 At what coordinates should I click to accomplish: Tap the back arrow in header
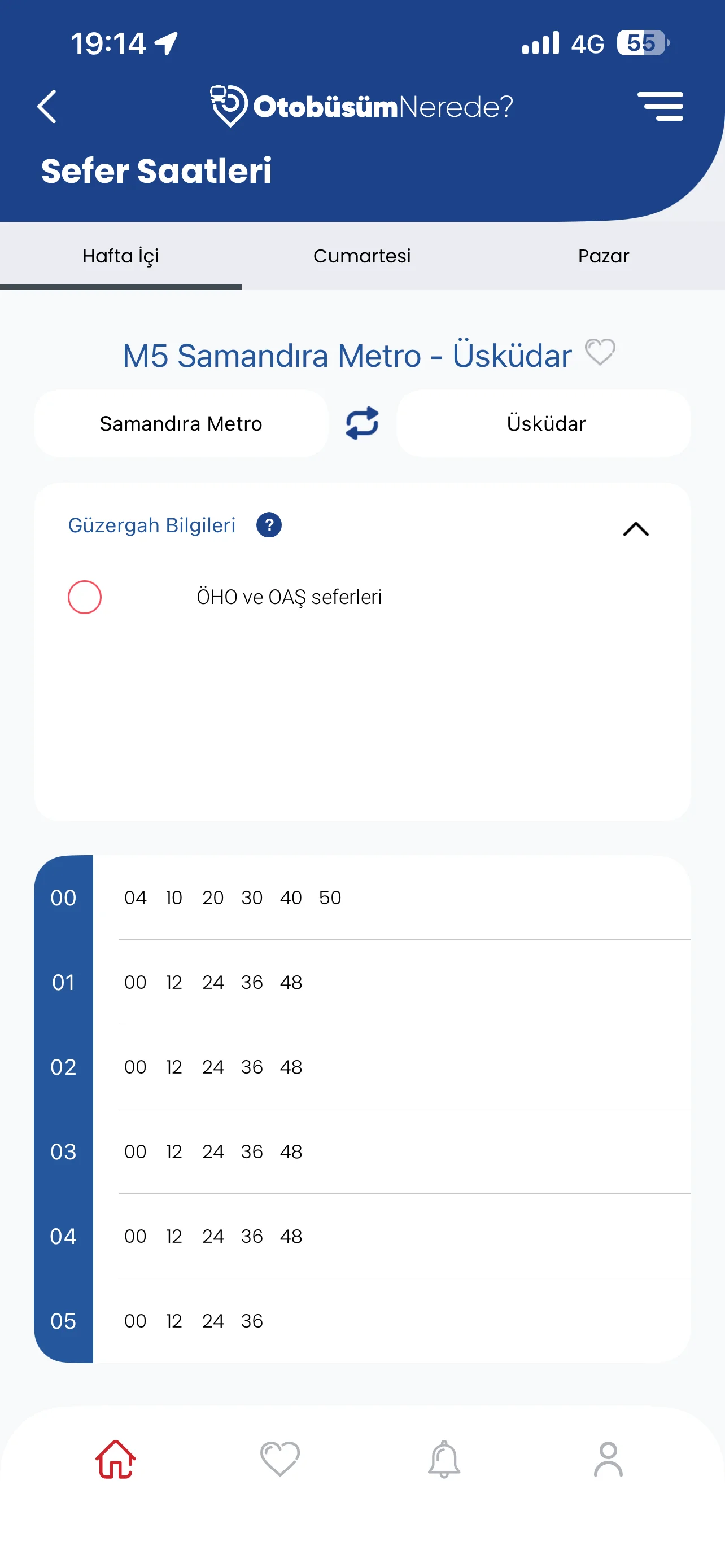point(47,107)
